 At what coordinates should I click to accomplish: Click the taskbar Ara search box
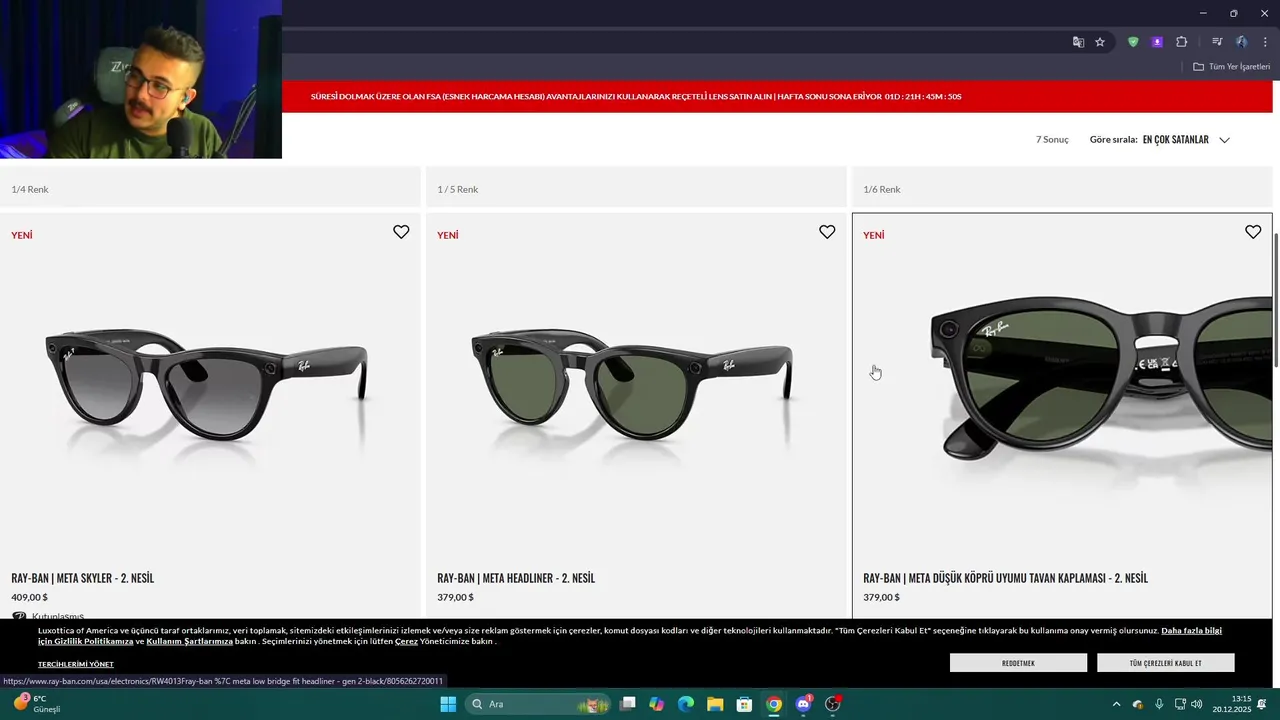[540, 704]
